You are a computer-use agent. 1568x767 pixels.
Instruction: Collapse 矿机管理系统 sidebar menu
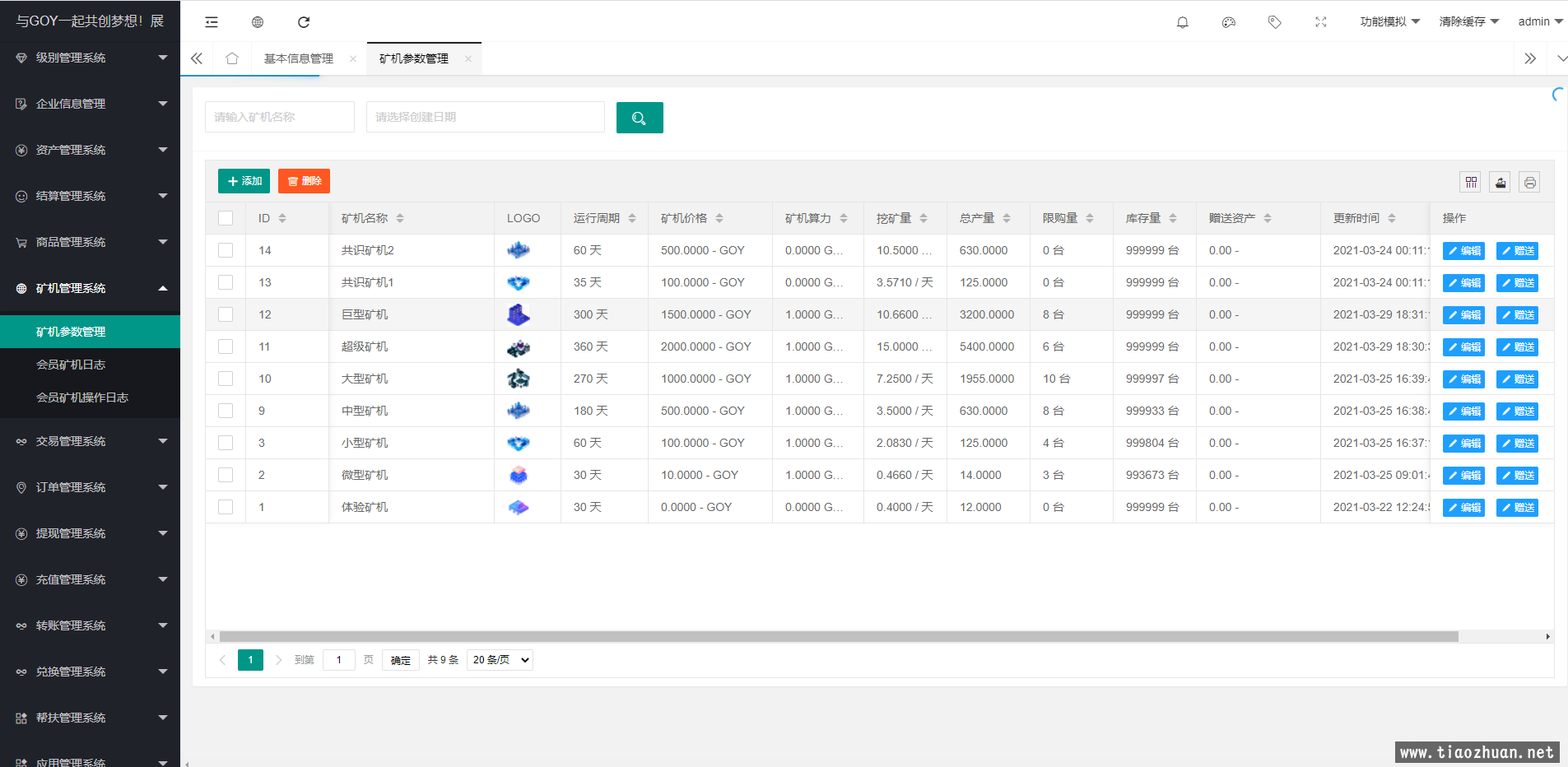pos(90,288)
